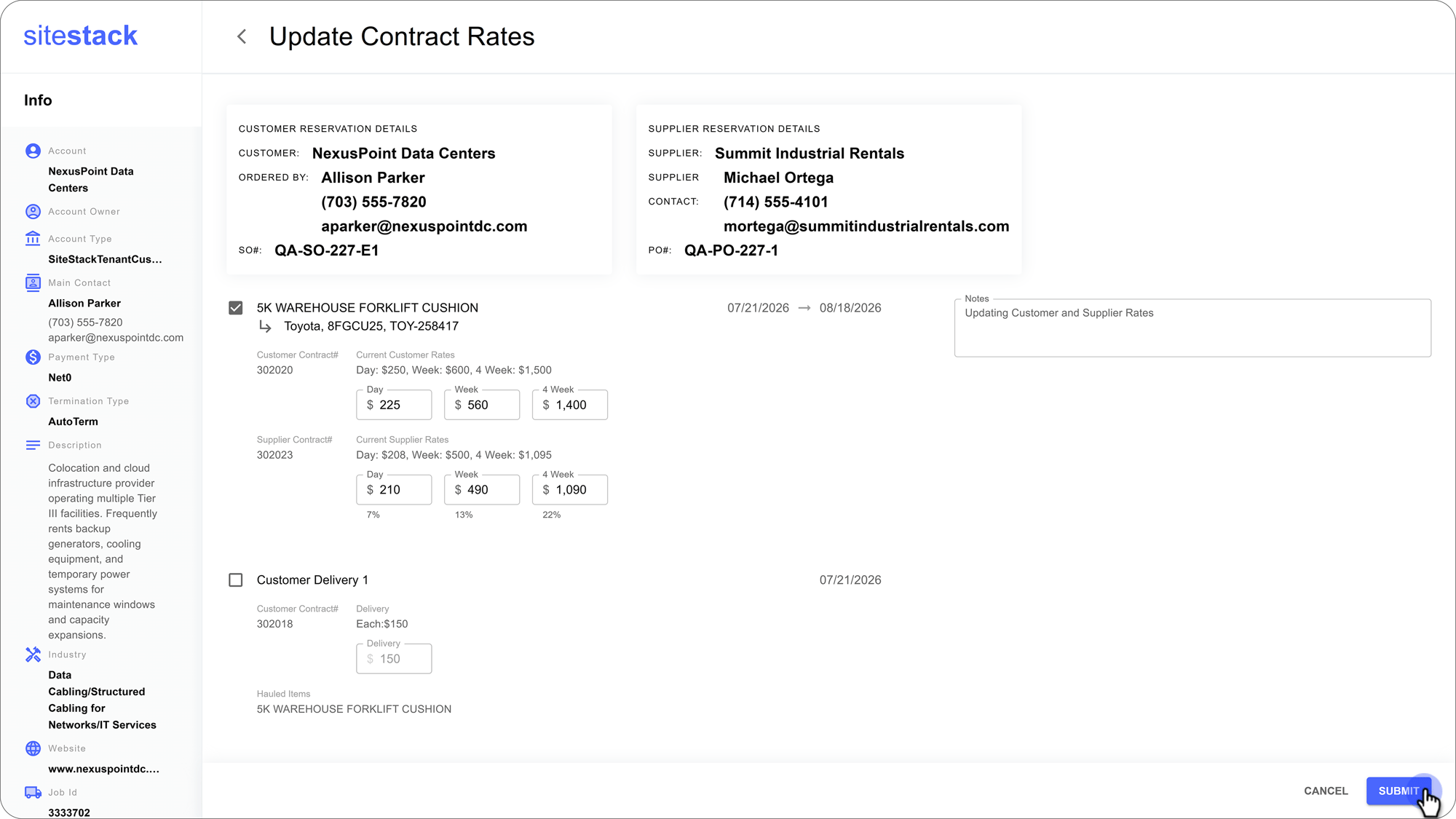This screenshot has width=1456, height=819.
Task: Click the website www.nexuspointdc in sidebar
Action: [103, 769]
